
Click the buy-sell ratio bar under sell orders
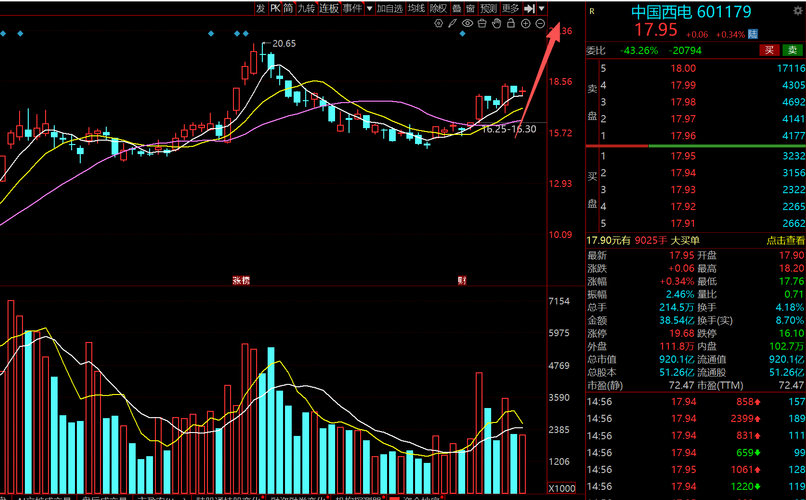click(x=696, y=146)
